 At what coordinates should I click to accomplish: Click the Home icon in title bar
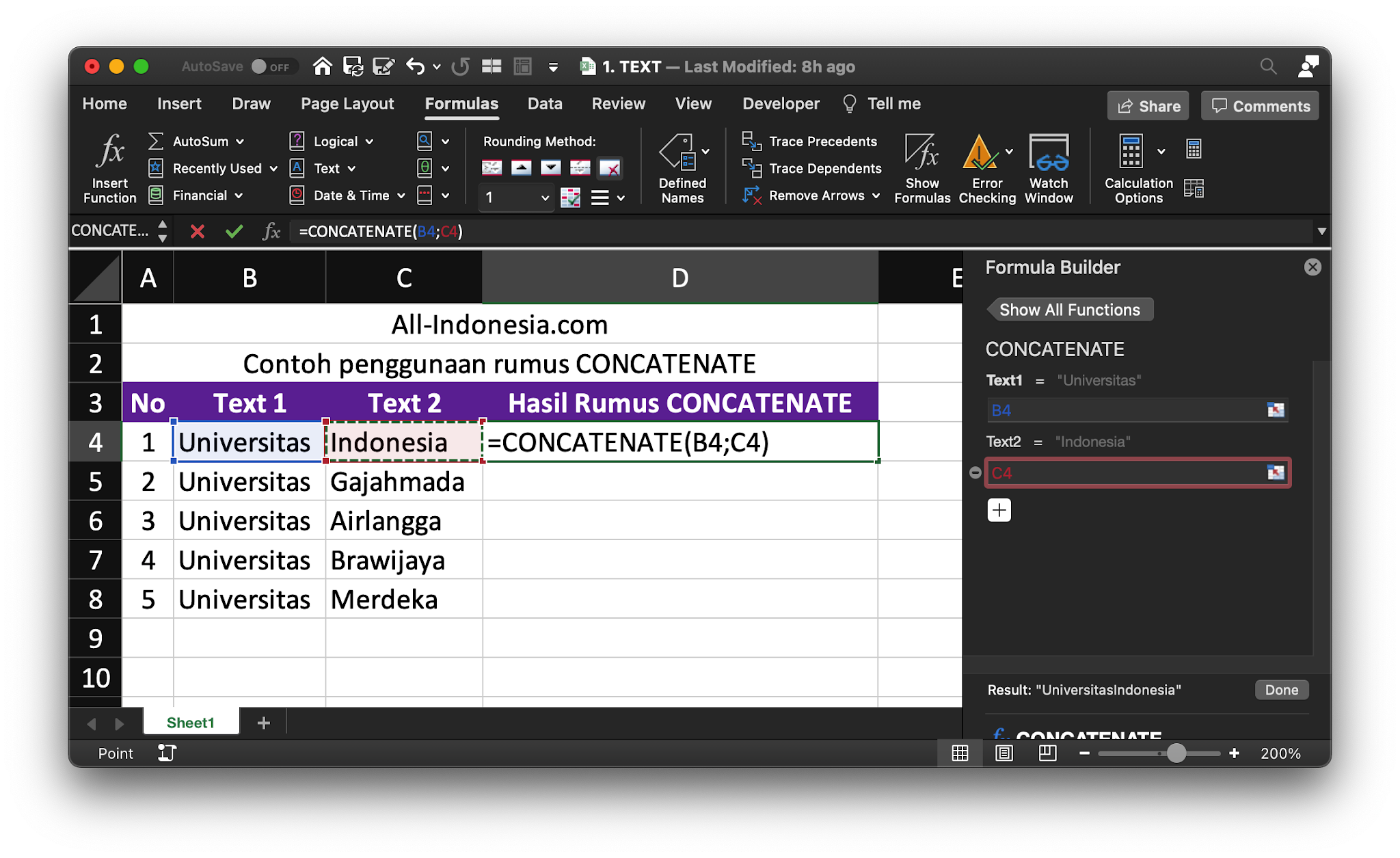click(323, 66)
